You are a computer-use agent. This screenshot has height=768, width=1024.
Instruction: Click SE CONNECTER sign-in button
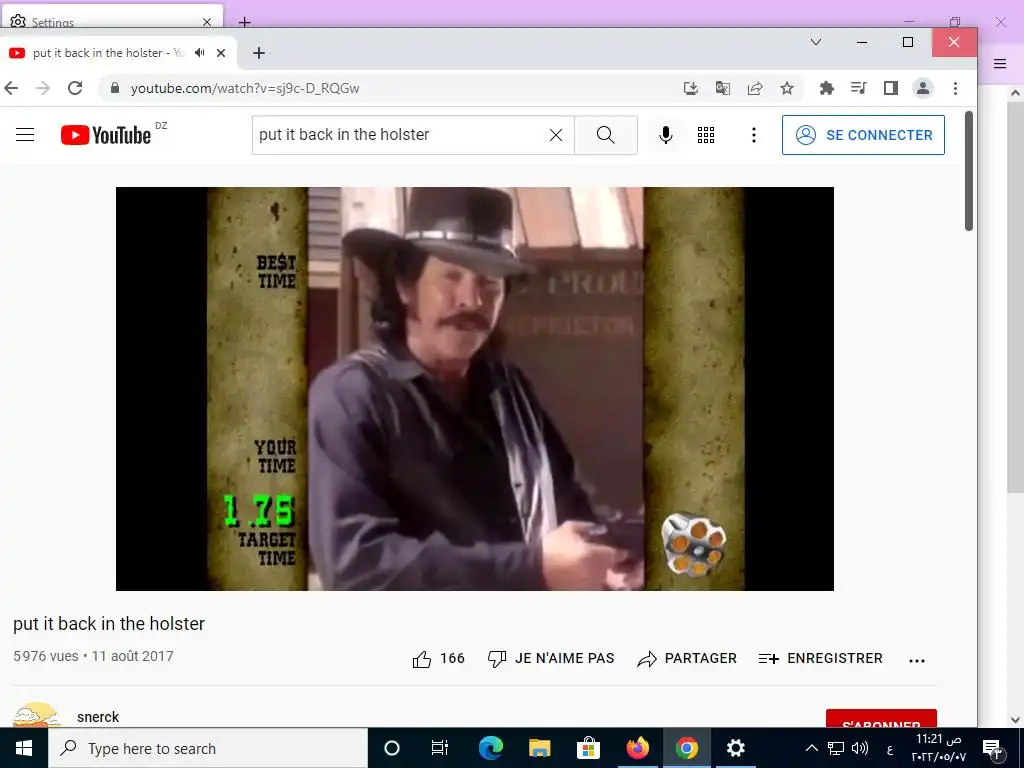[x=863, y=135]
